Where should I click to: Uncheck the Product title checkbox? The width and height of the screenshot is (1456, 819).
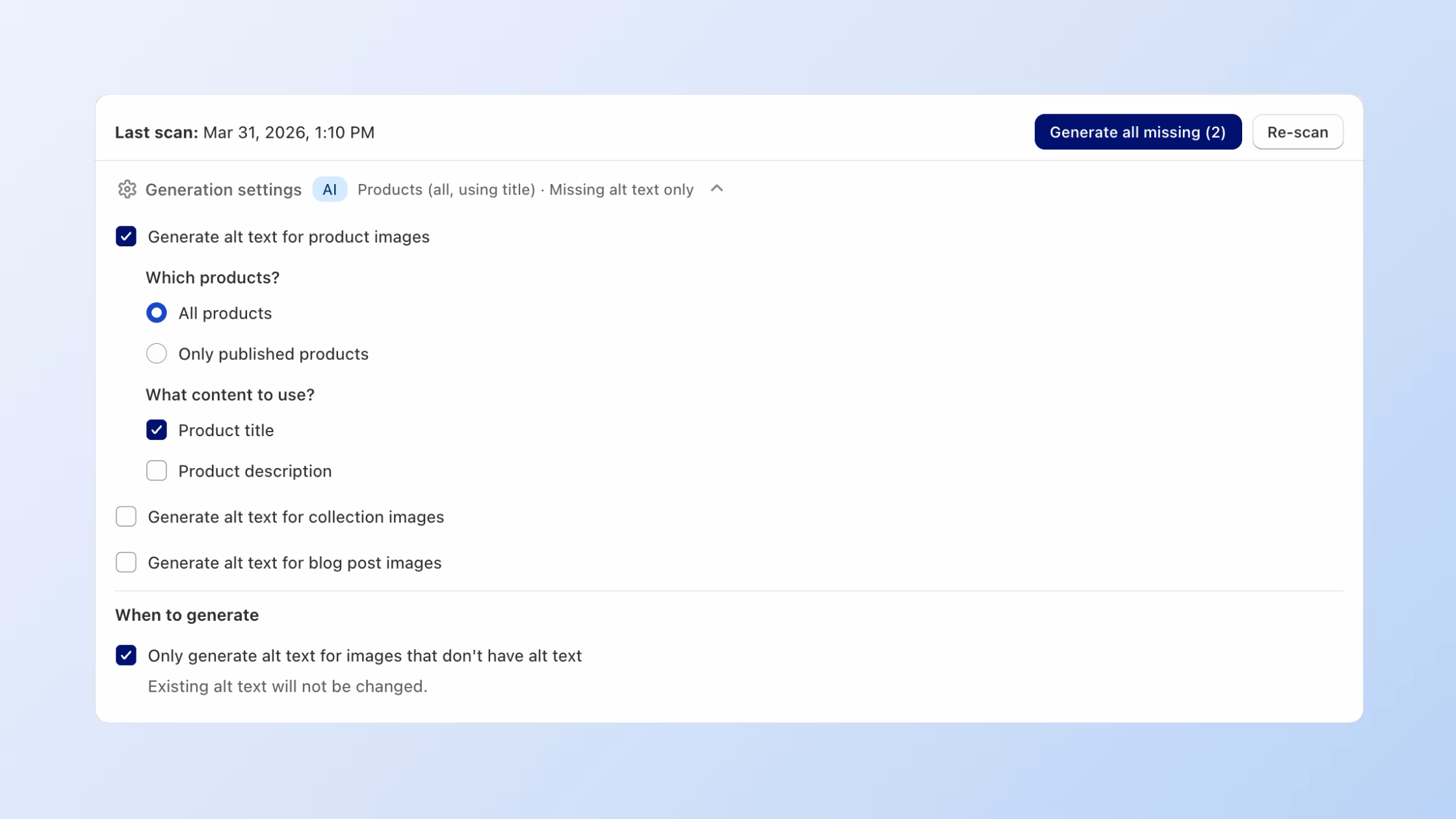pyautogui.click(x=157, y=430)
